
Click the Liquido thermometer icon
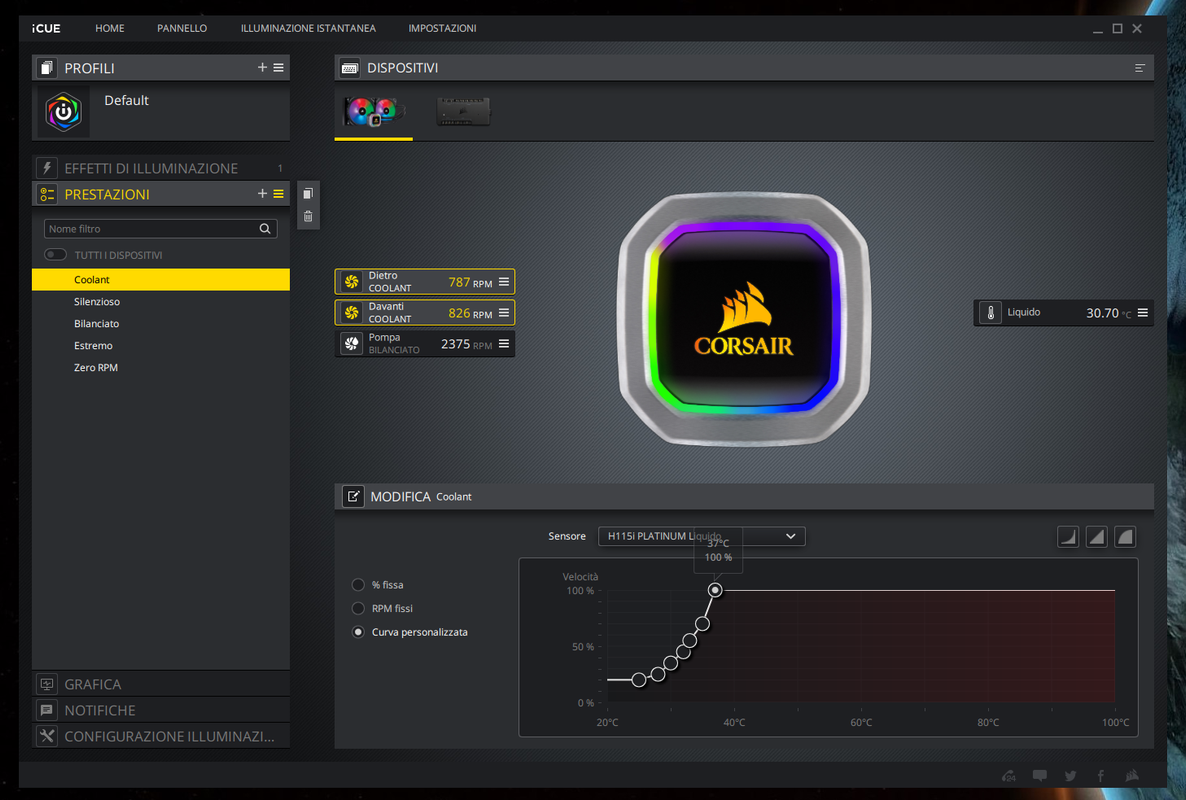click(x=991, y=312)
